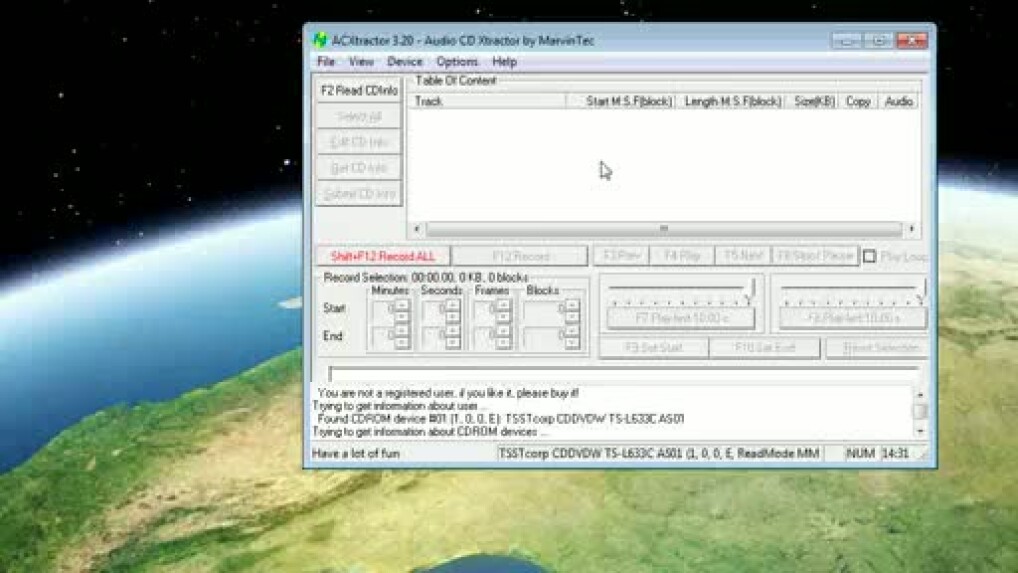Open the File menu
1018x573 pixels.
point(326,62)
